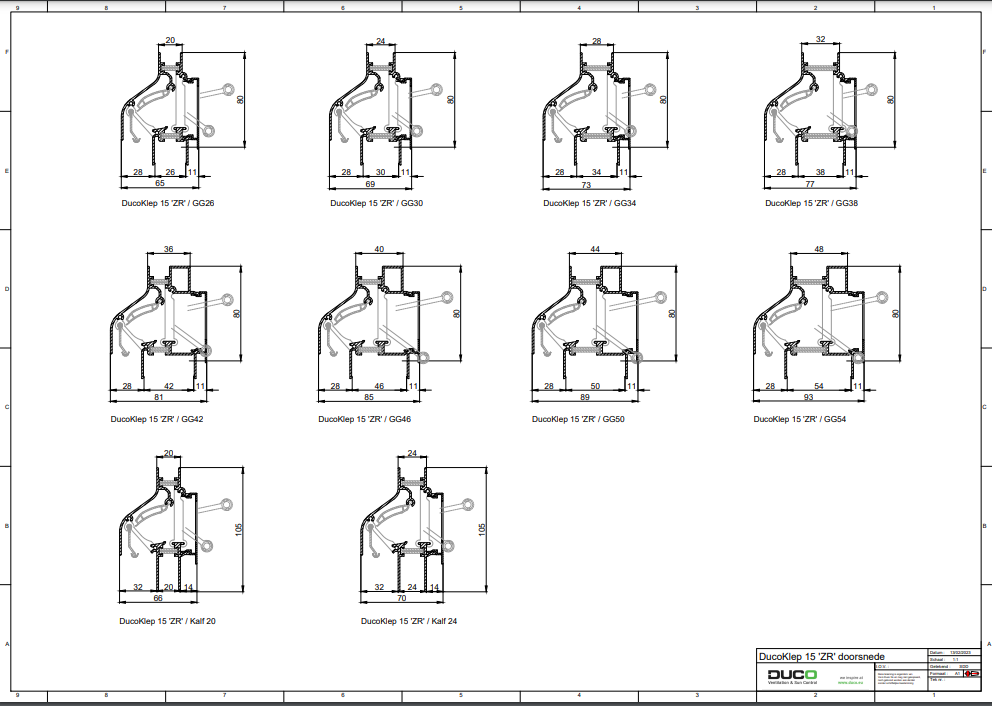The height and width of the screenshot is (706, 992).
Task: Click the DUCO logo in the title block
Action: tap(791, 676)
